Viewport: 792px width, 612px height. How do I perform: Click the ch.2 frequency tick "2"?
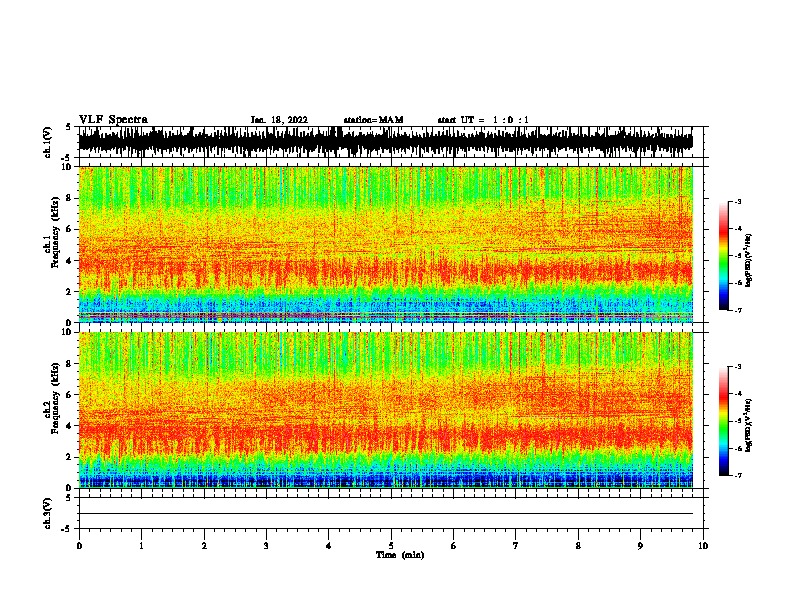[x=70, y=457]
